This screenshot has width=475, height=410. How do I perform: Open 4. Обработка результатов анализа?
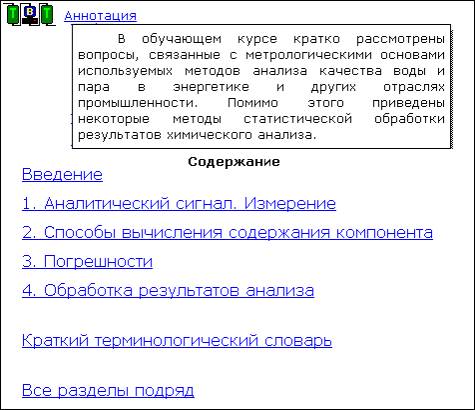168,290
